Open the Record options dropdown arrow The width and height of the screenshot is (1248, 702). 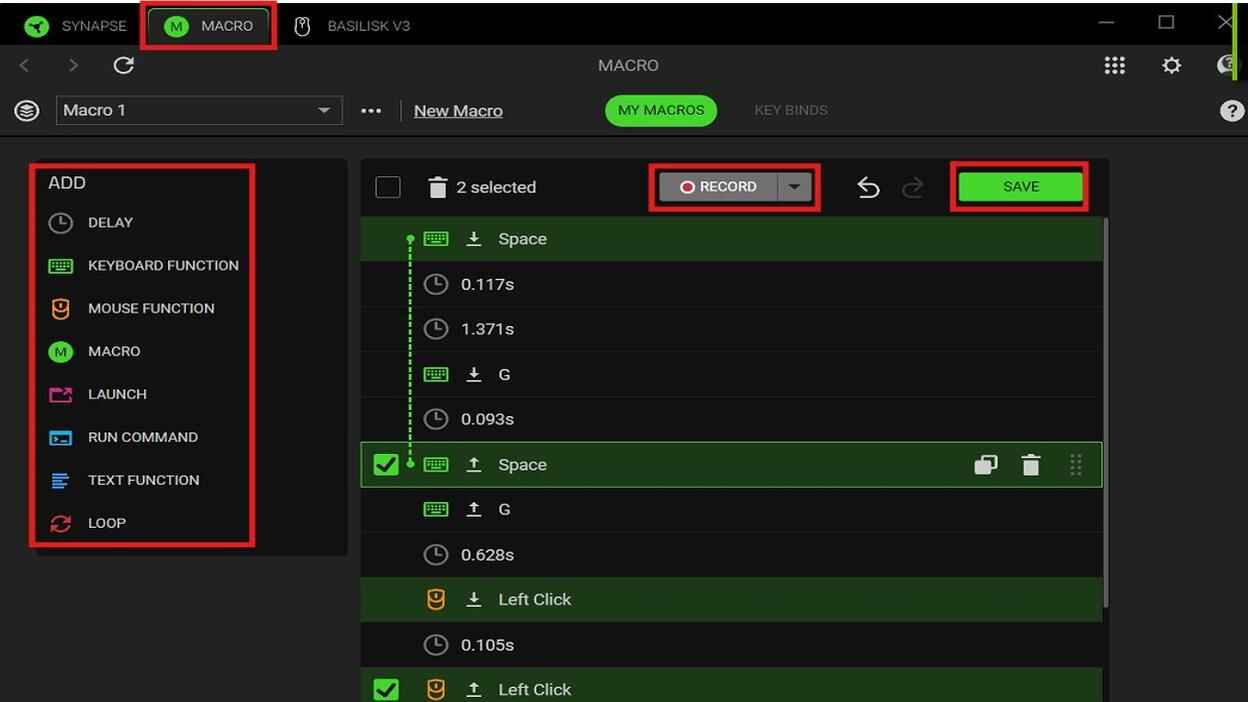(x=795, y=187)
